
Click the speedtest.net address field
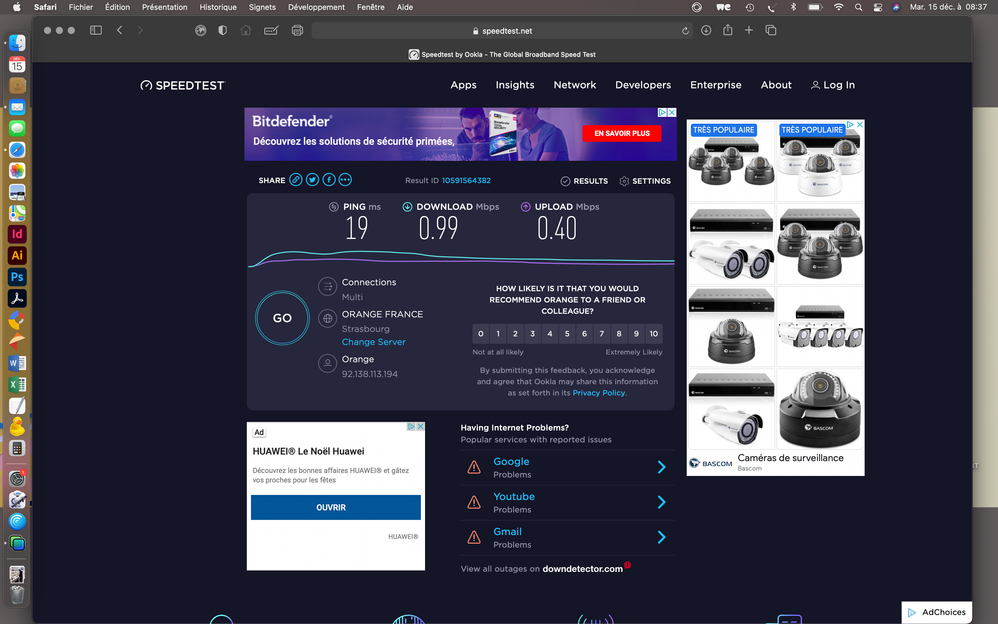[x=502, y=31]
